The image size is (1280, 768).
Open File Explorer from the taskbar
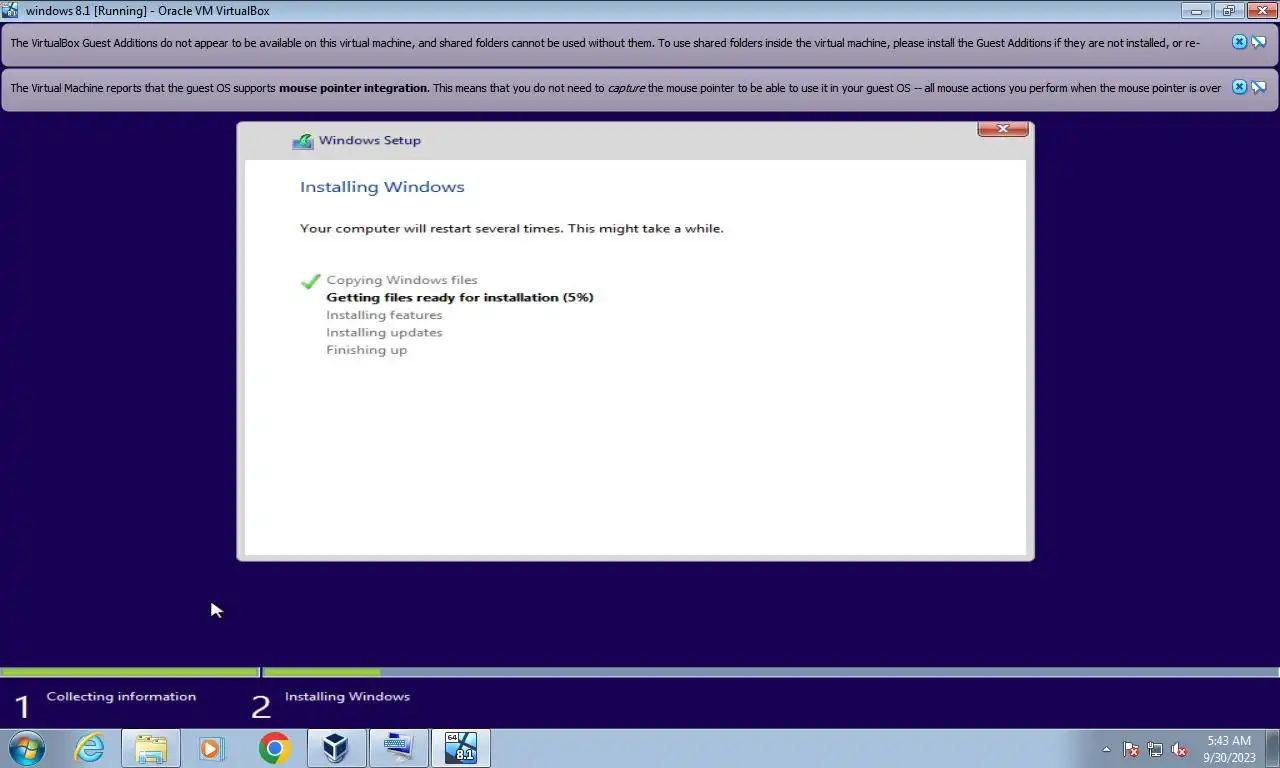coord(151,748)
